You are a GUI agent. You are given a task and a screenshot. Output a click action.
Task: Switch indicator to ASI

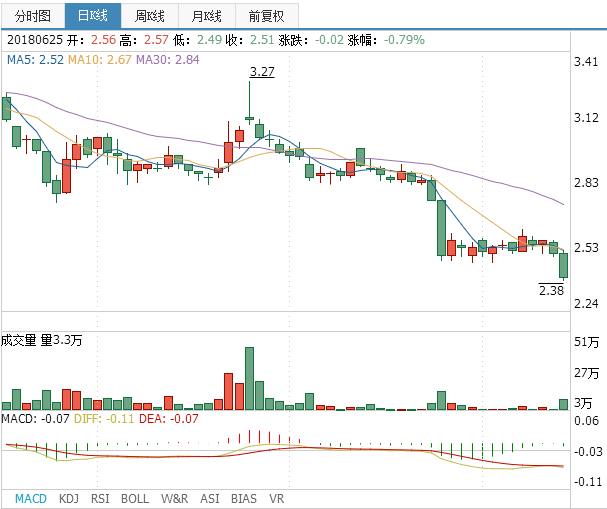pyautogui.click(x=209, y=498)
